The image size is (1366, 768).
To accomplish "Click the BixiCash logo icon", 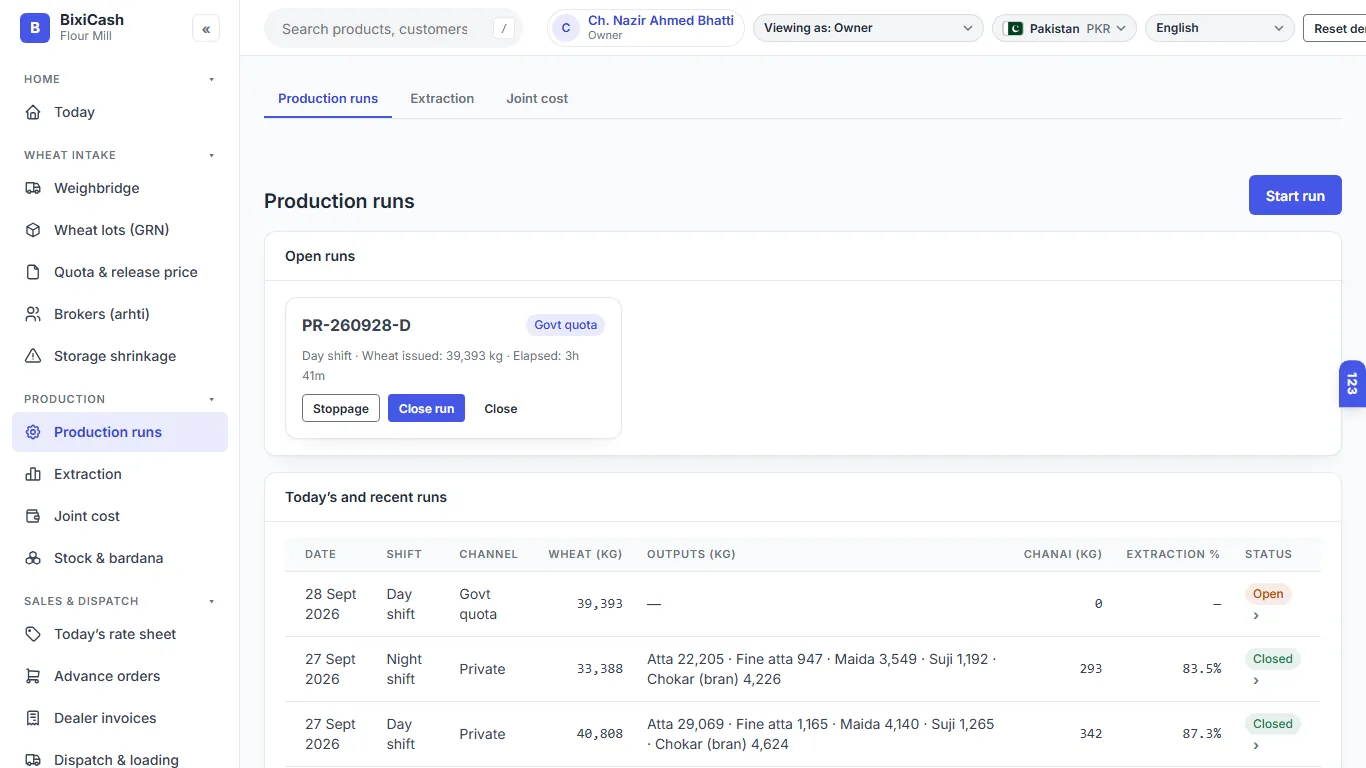I will coord(35,28).
